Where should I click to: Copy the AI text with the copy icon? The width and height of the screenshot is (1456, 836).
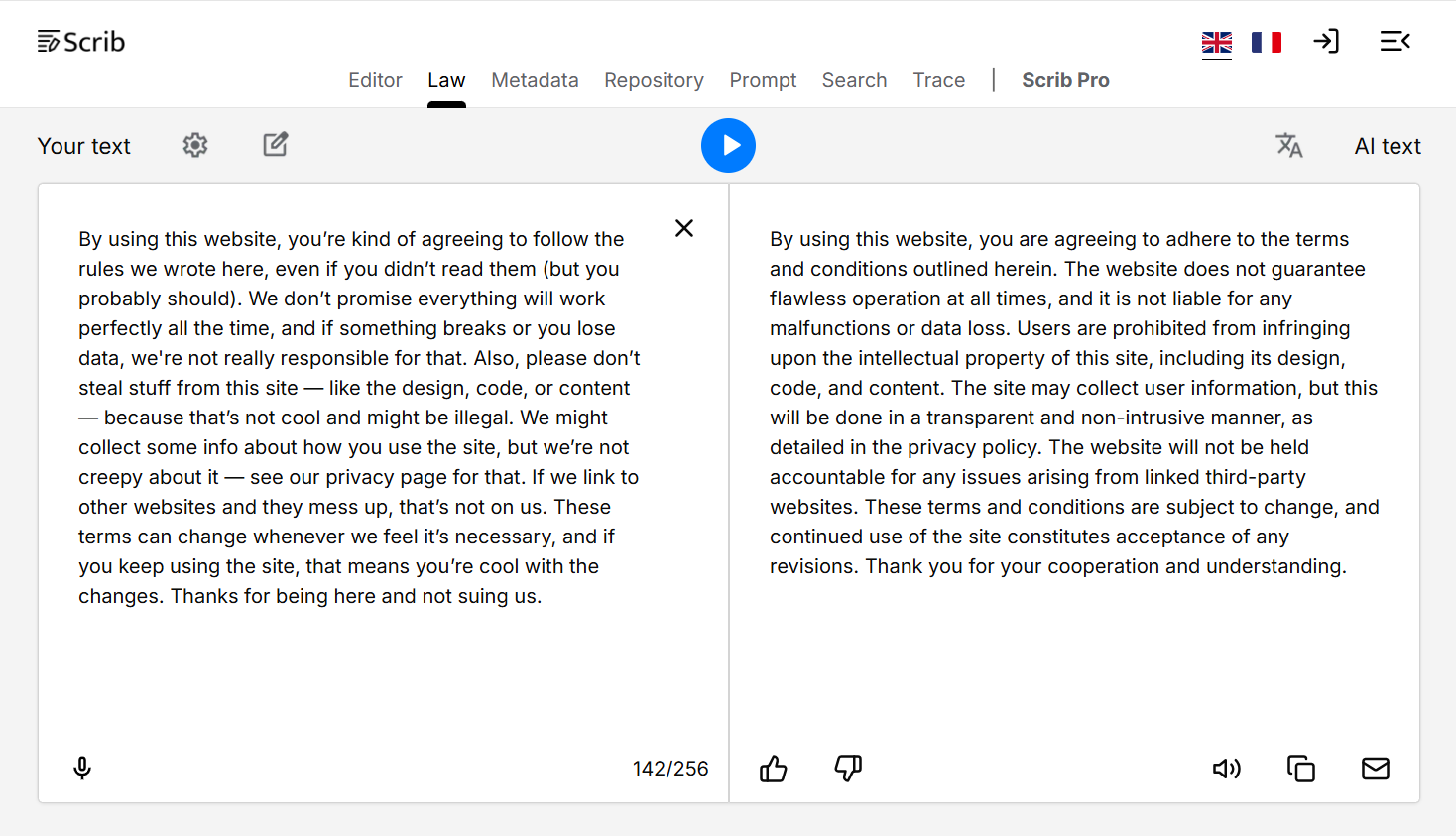(x=1301, y=768)
